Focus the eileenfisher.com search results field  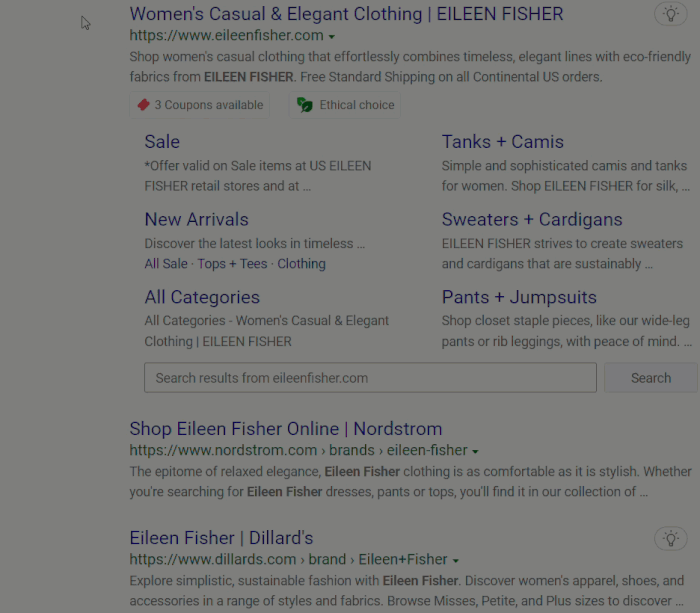370,378
